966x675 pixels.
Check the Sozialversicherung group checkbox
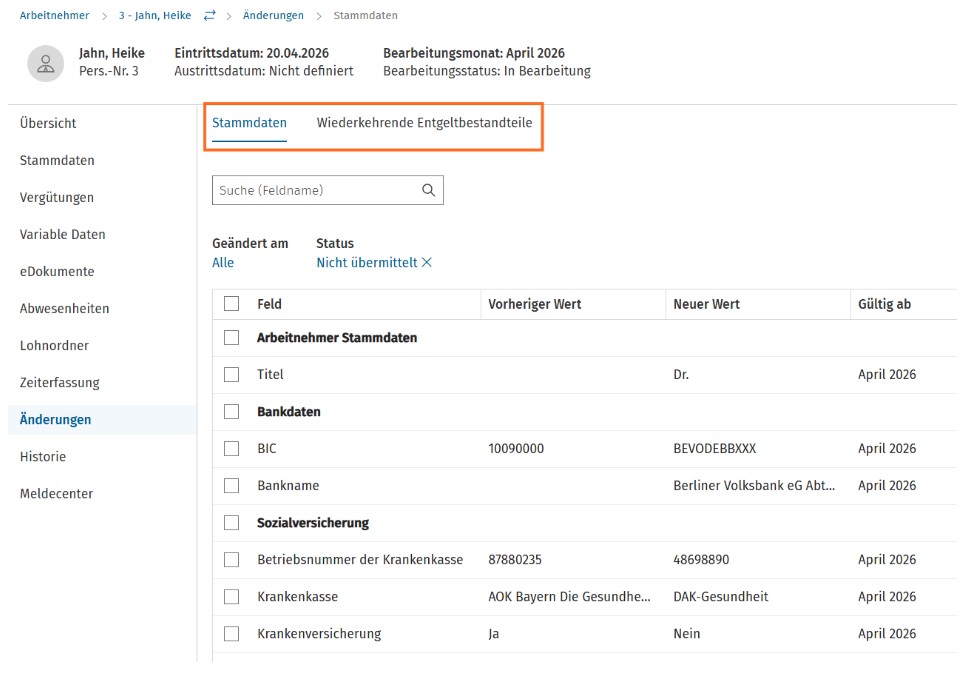[232, 522]
